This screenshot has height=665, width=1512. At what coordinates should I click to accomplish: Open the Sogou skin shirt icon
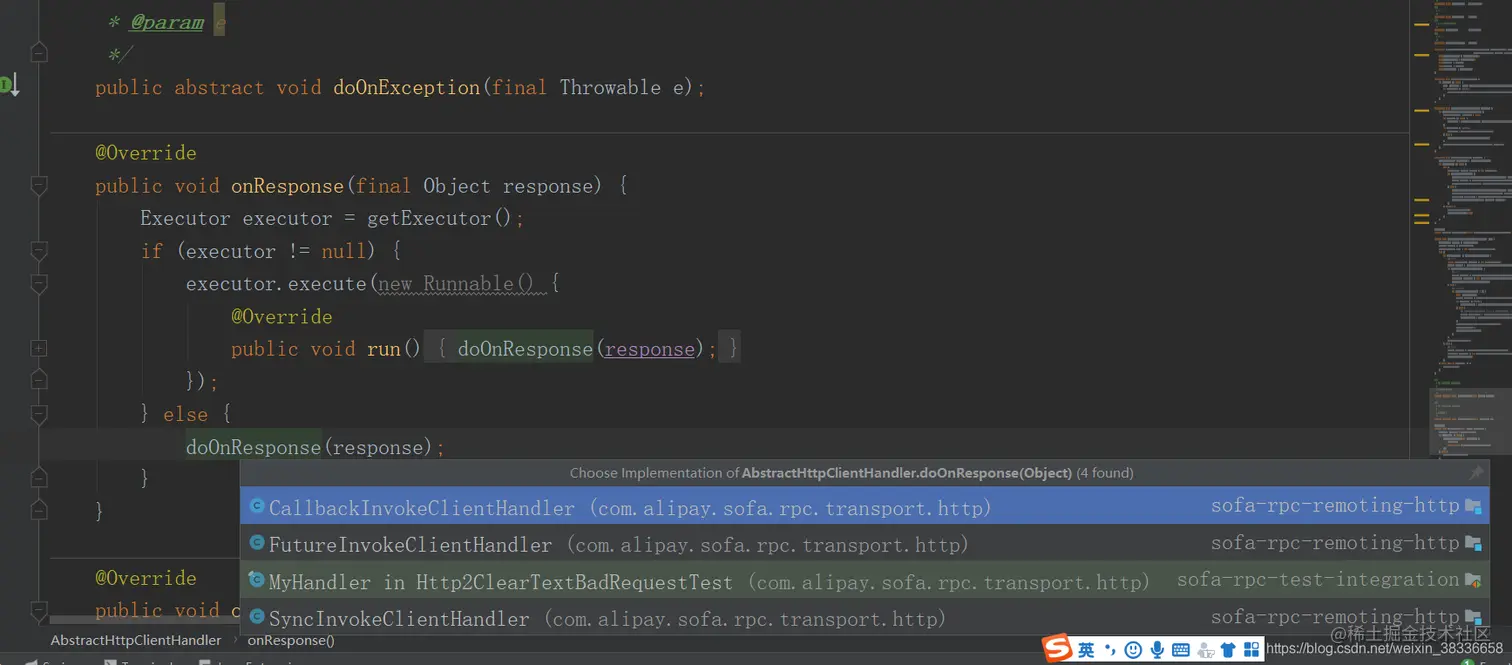pos(1229,650)
